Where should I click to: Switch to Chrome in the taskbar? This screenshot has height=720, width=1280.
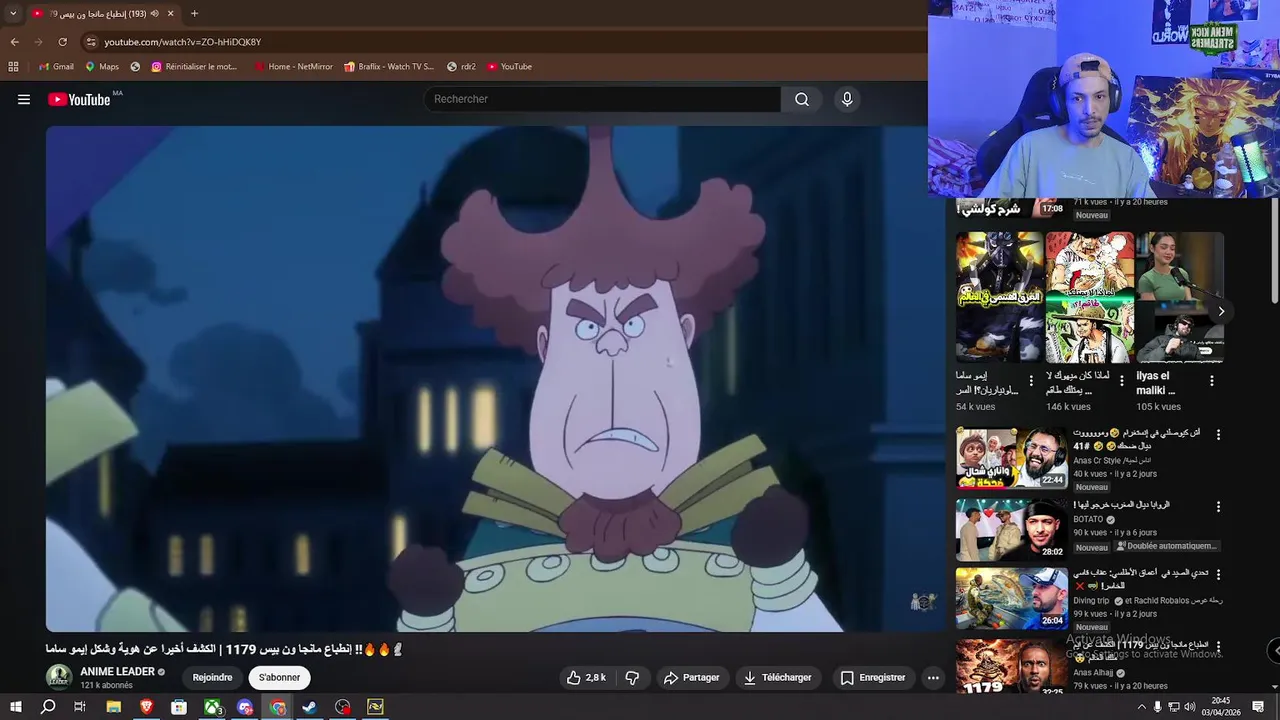[278, 707]
